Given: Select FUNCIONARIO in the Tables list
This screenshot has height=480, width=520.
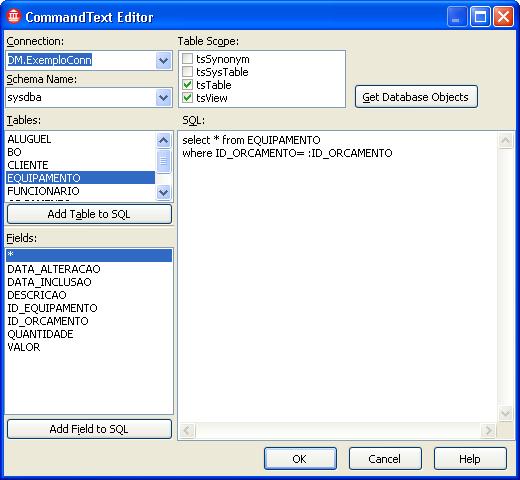Looking at the screenshot, I should 80,191.
